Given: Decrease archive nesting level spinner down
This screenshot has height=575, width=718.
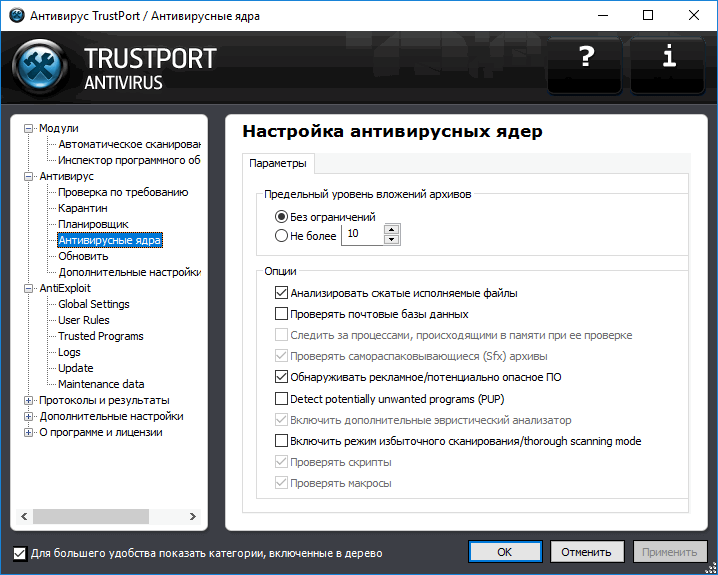Looking at the screenshot, I should click(x=392, y=239).
